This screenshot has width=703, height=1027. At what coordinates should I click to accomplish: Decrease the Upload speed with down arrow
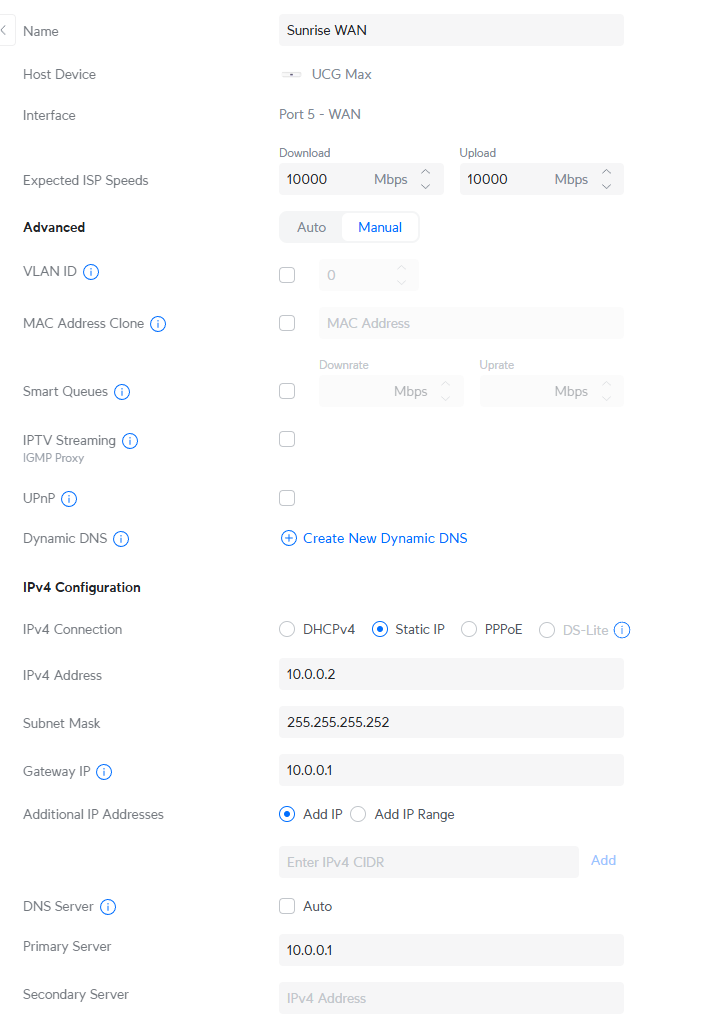(605, 186)
